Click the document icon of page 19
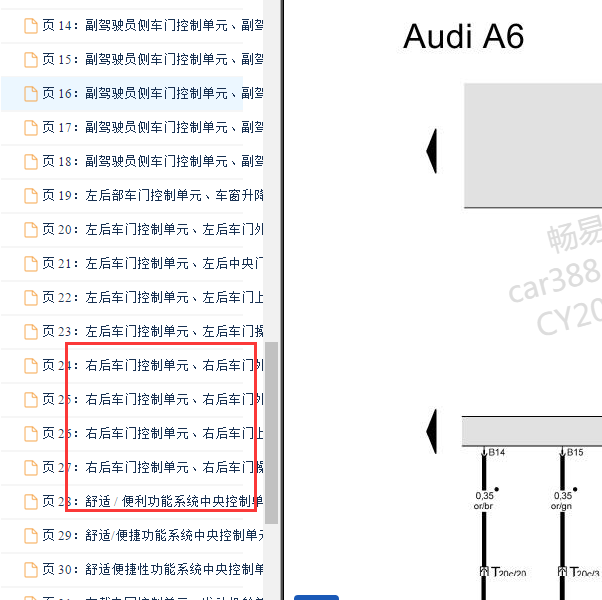This screenshot has height=600, width=602. click(x=31, y=196)
